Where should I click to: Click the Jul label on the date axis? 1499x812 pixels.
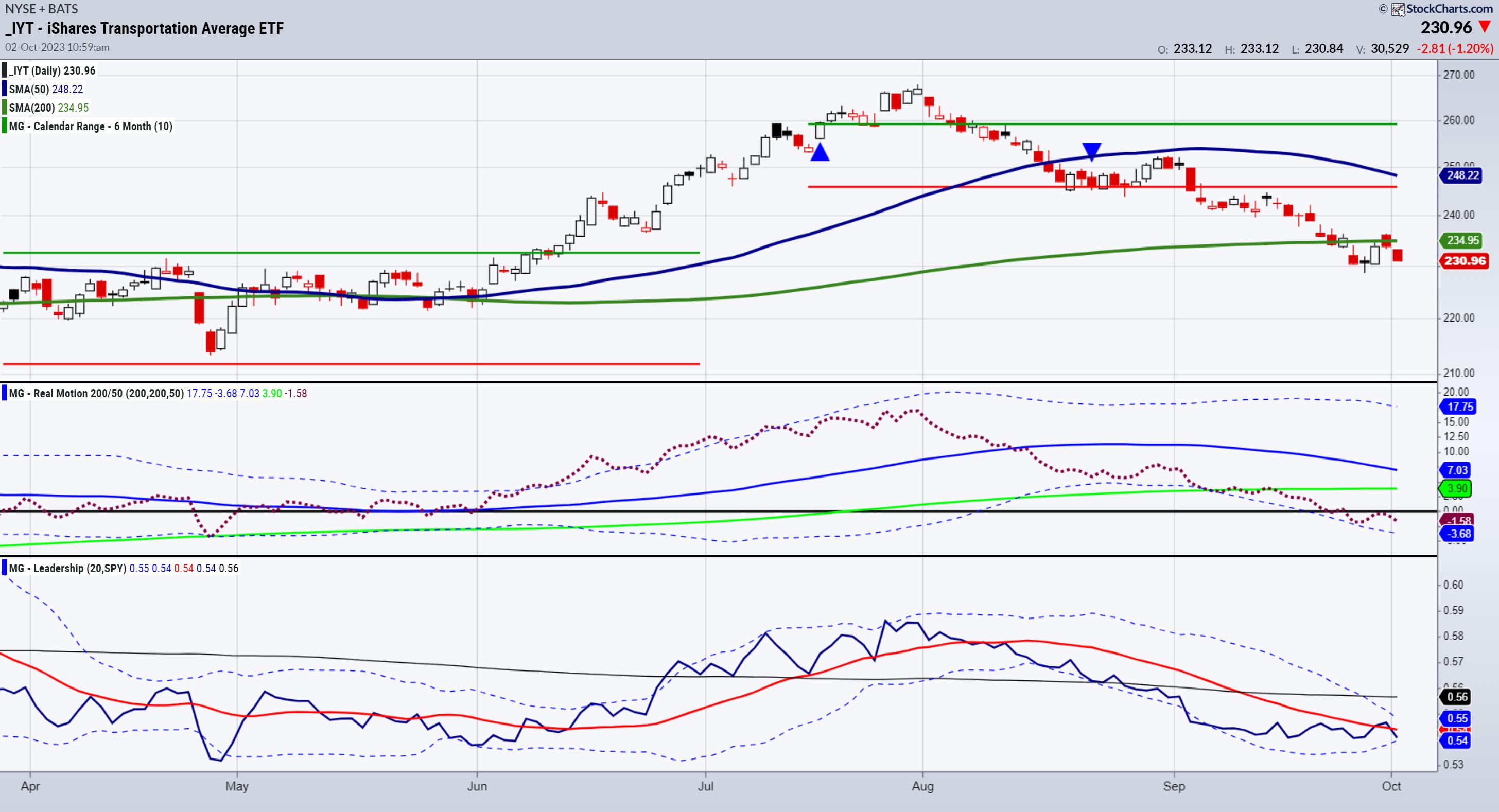[705, 786]
